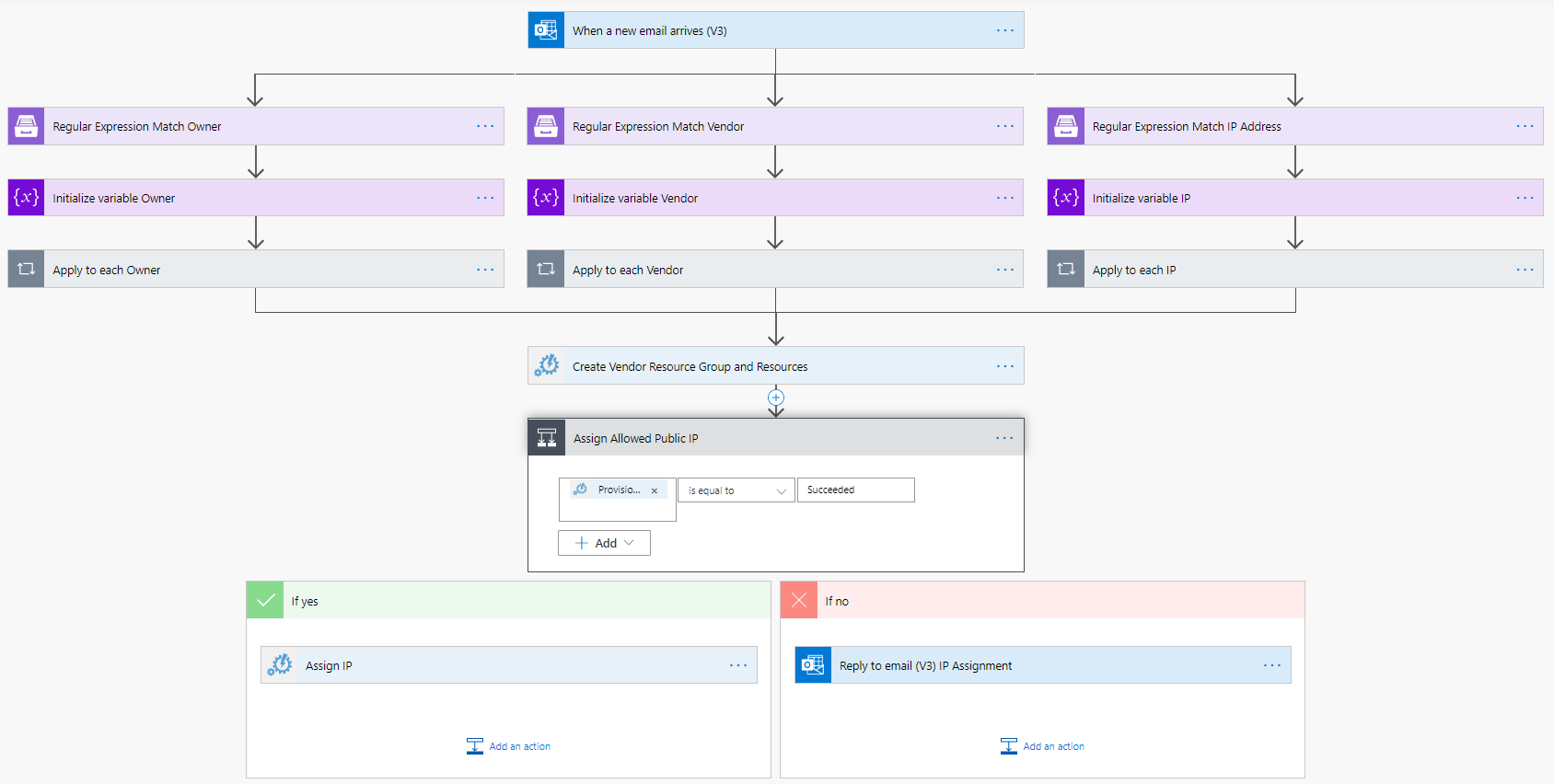Click the Assign Allowed Public IP condition icon

547,438
